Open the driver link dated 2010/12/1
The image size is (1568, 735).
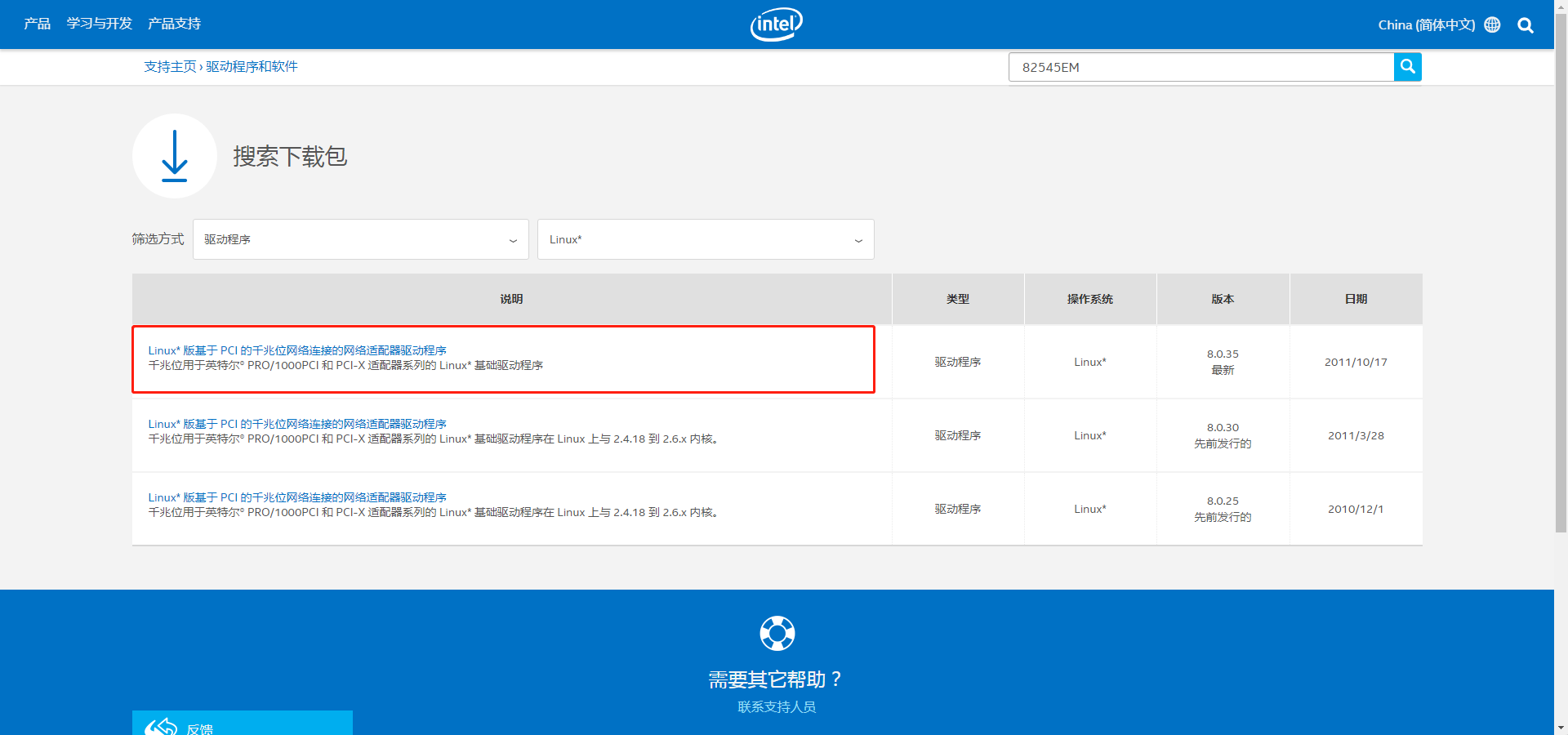[297, 497]
